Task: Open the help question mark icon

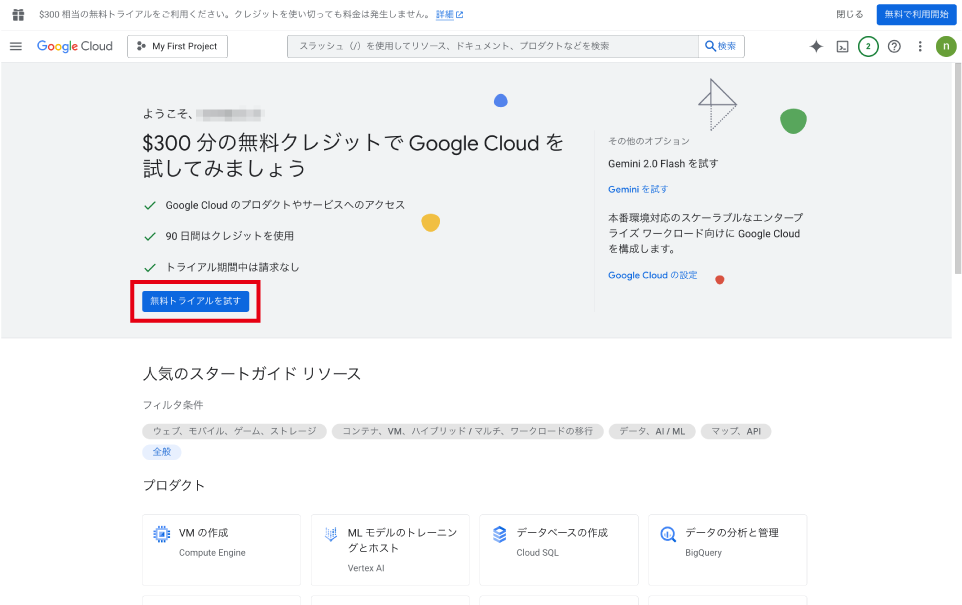Action: [894, 46]
